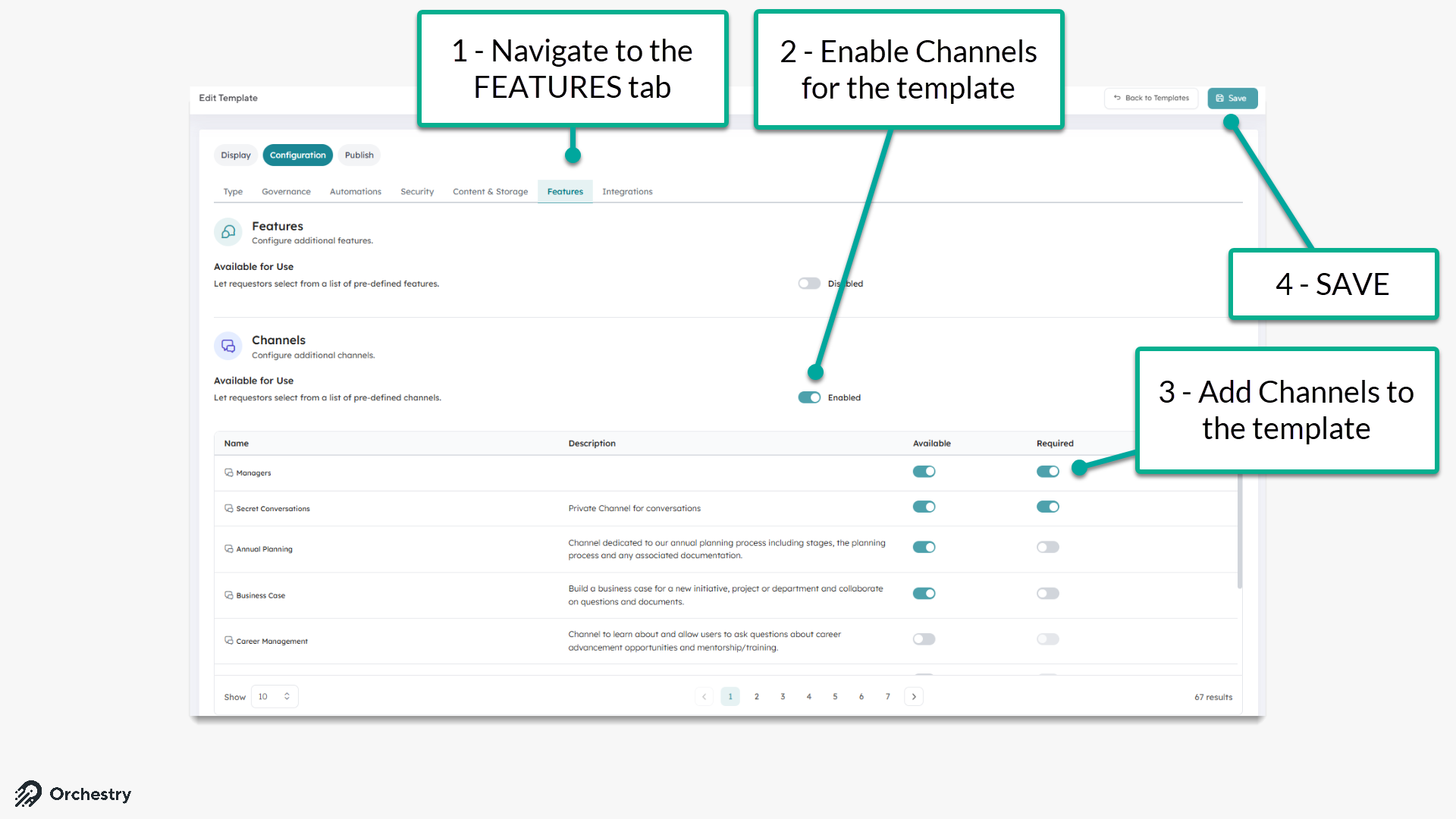This screenshot has width=1456, height=819.
Task: Click the Description column header
Action: click(591, 444)
